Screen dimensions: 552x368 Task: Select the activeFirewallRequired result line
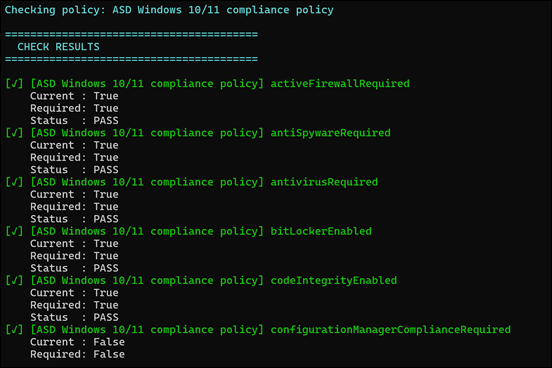207,84
